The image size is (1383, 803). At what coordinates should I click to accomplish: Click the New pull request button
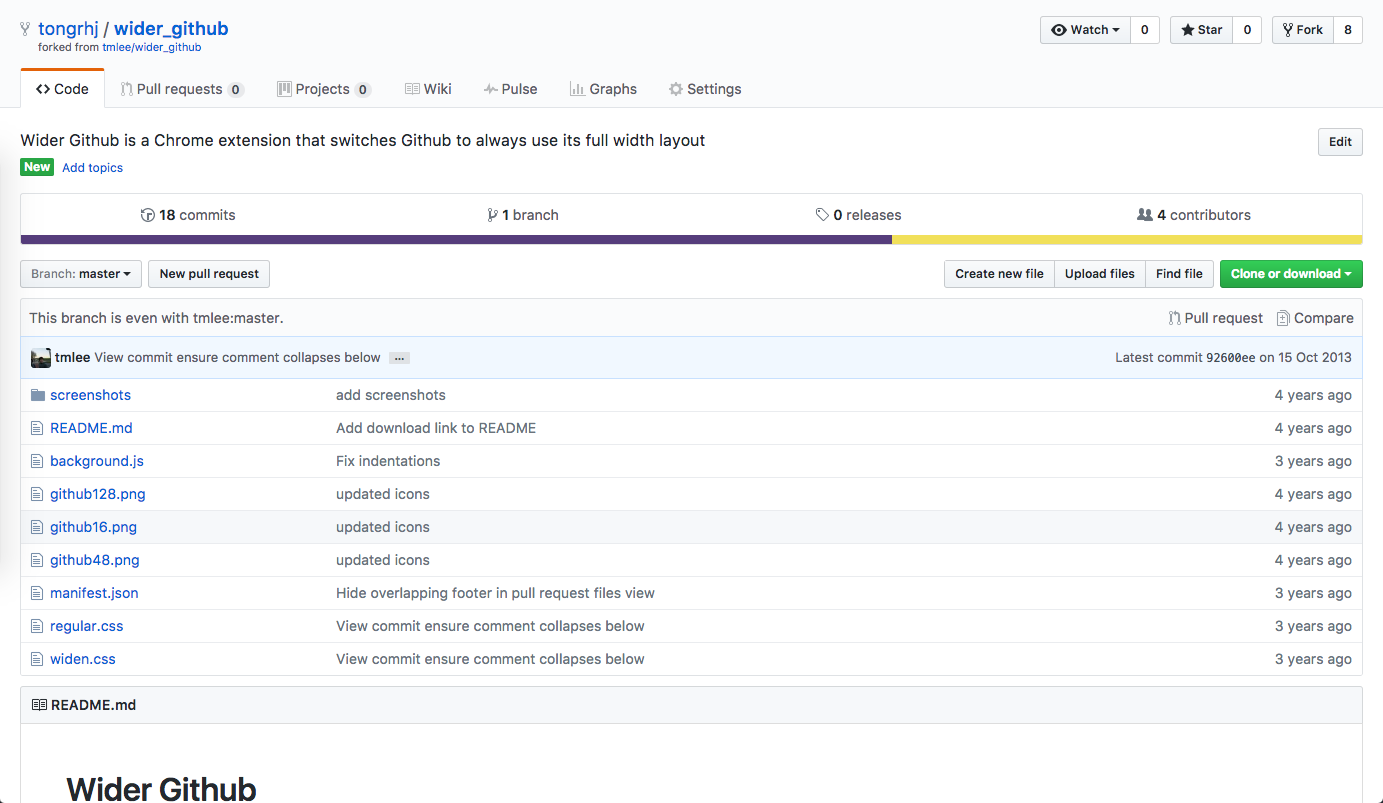(x=209, y=274)
